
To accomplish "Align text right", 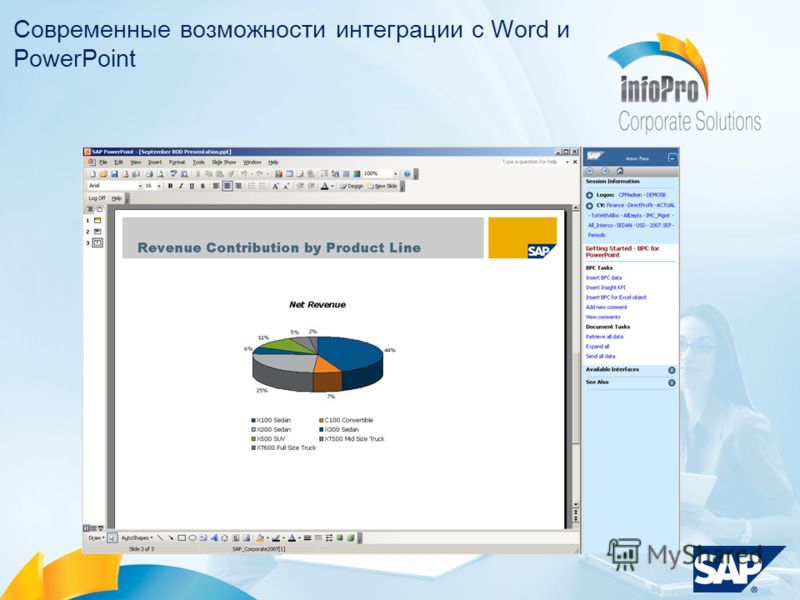I will 238,186.
